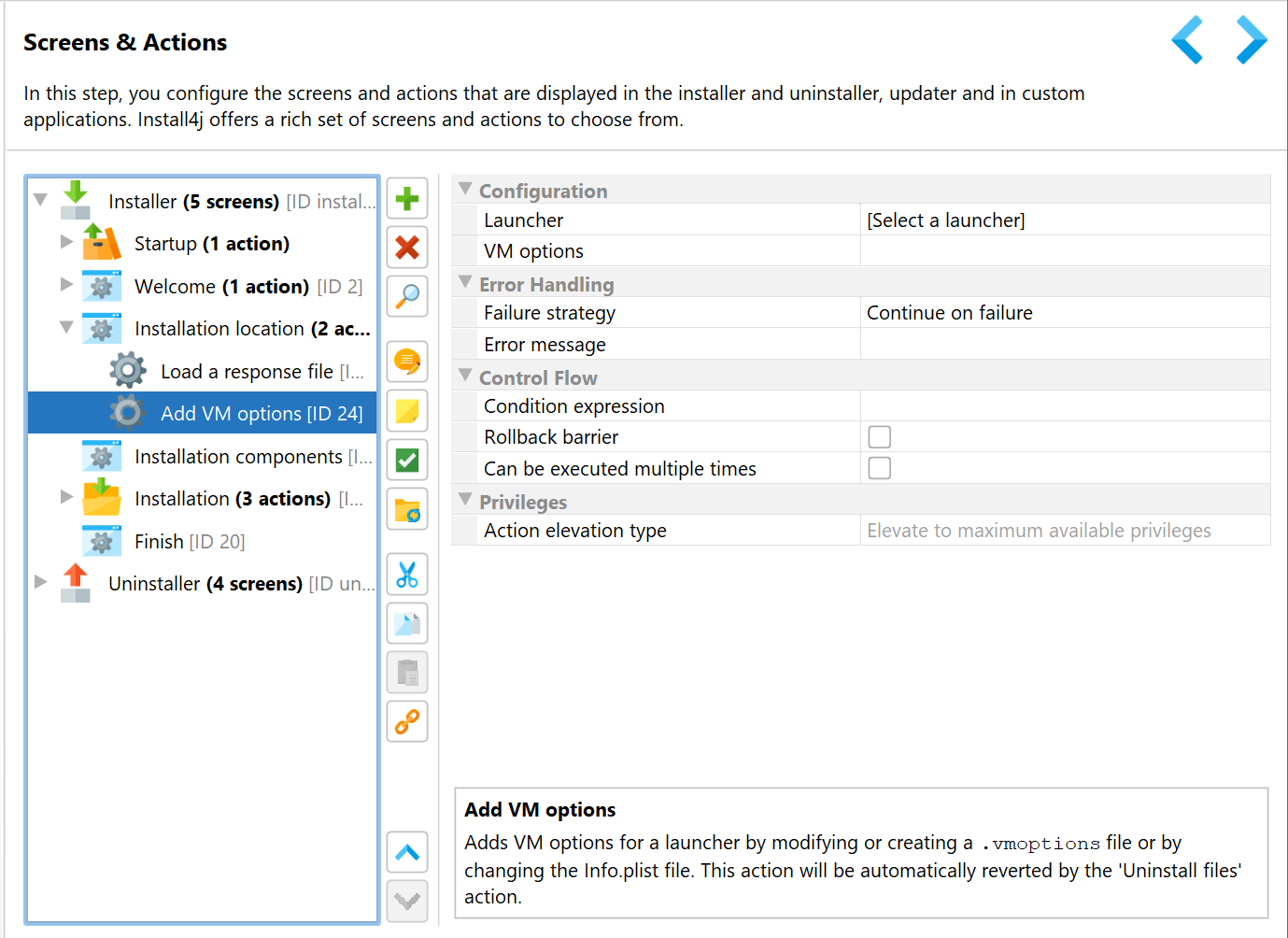Click the scissors cut icon
This screenshot has width=1288, height=938.
(407, 575)
